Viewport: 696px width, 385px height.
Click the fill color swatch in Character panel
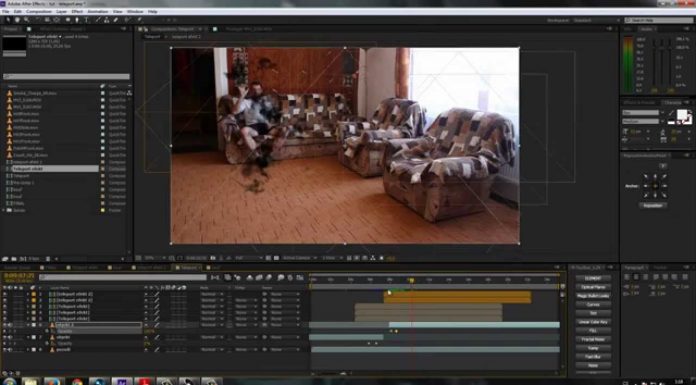(x=681, y=115)
